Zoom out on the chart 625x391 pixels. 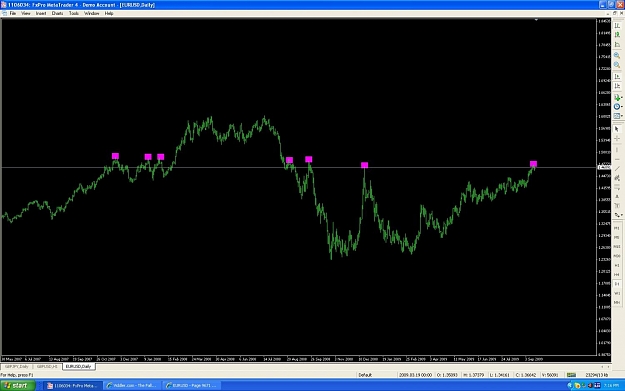point(617,65)
